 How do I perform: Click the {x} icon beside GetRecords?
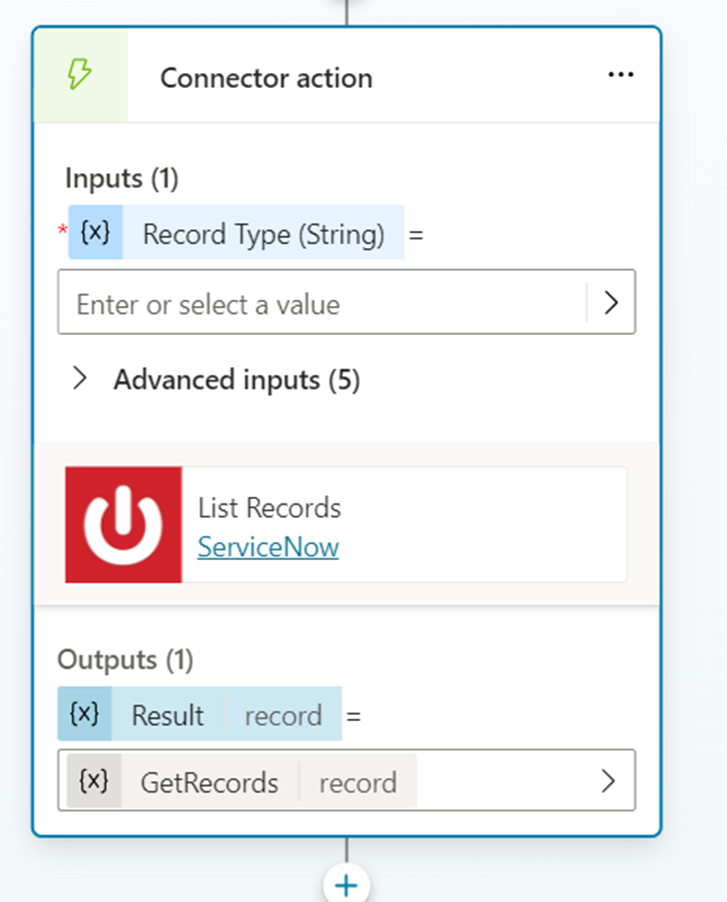tap(94, 781)
